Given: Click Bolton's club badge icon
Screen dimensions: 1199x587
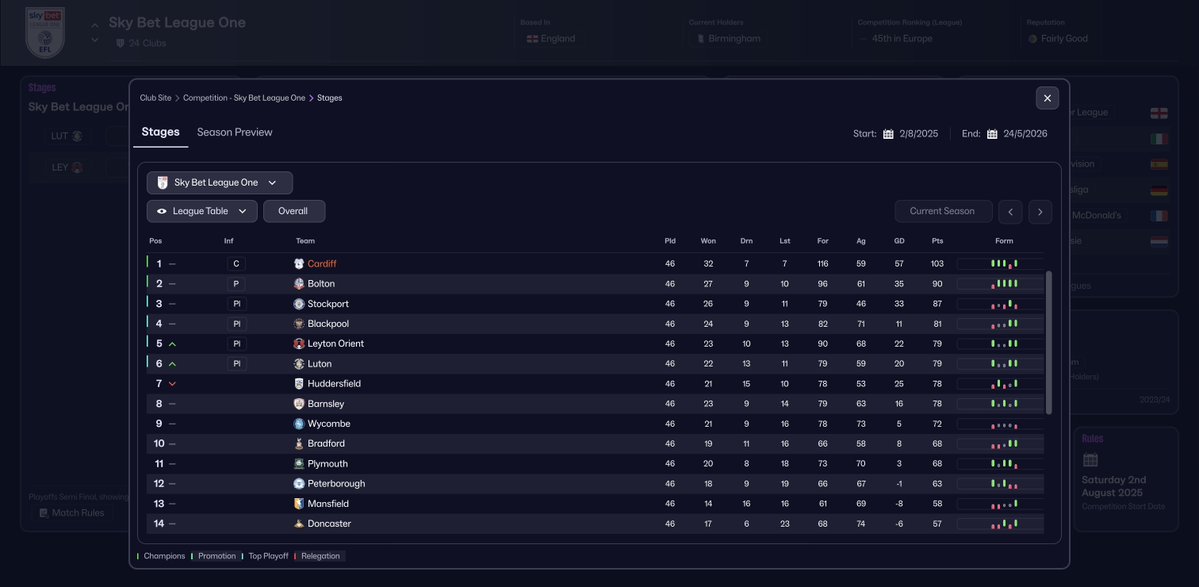Looking at the screenshot, I should pos(299,284).
